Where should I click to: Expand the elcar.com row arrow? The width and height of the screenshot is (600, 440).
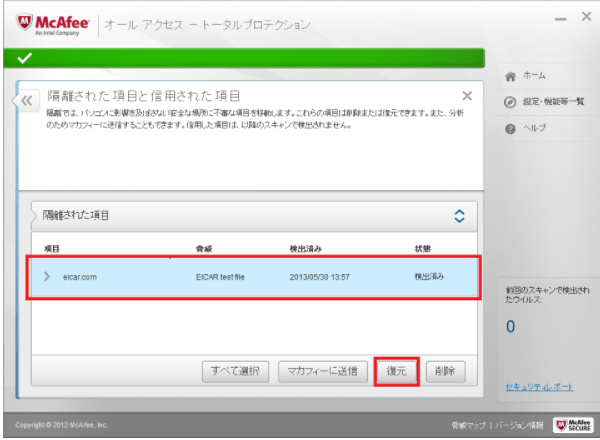tap(47, 275)
